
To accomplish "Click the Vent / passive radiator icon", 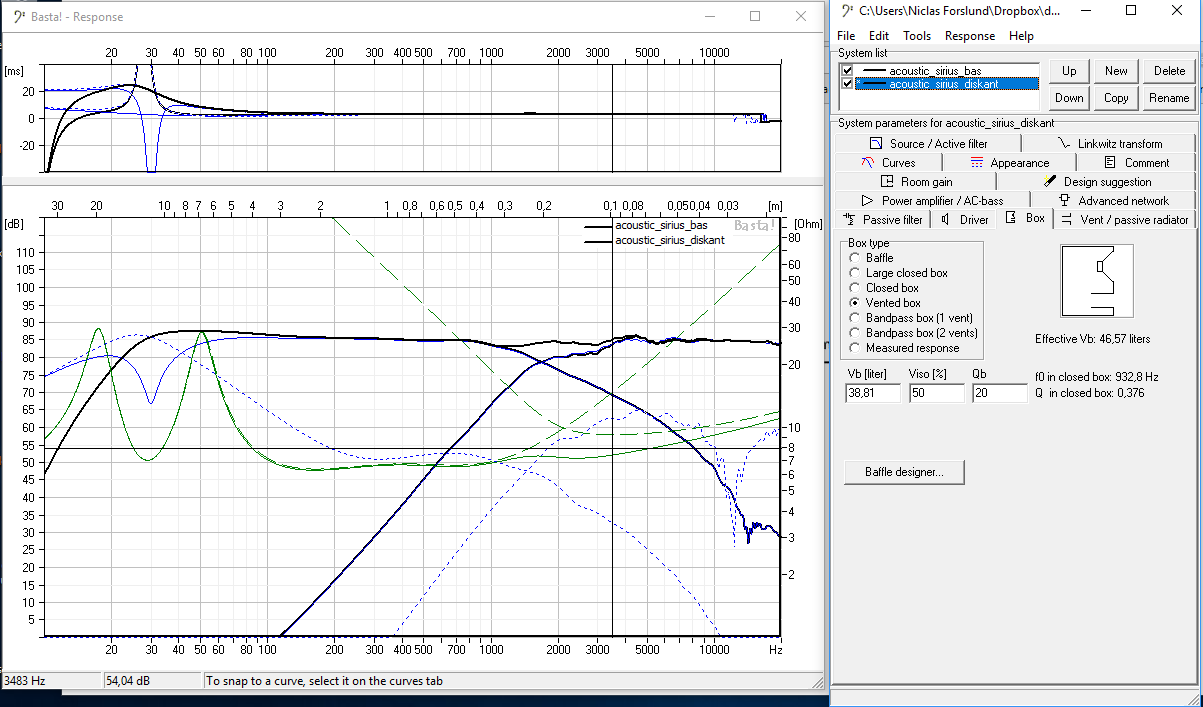I will tap(1067, 219).
